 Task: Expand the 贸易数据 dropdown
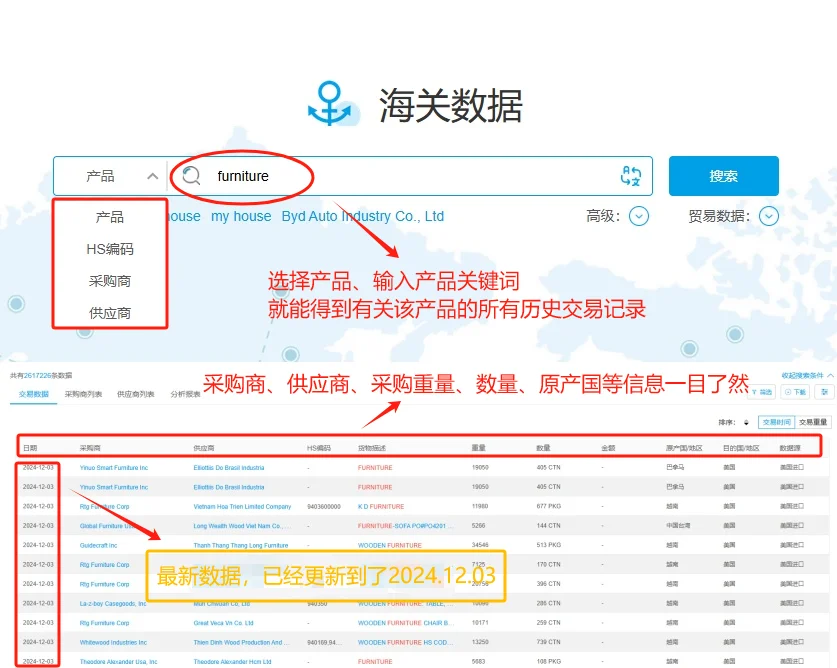click(x=769, y=216)
